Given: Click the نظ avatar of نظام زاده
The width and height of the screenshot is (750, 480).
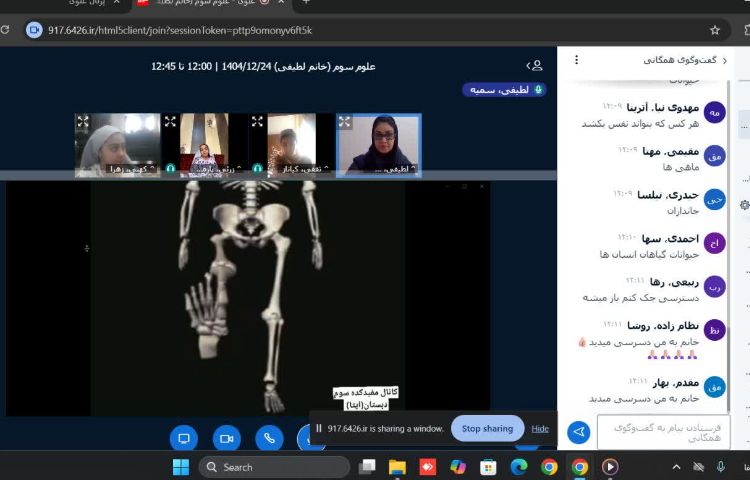Looking at the screenshot, I should click(x=714, y=330).
